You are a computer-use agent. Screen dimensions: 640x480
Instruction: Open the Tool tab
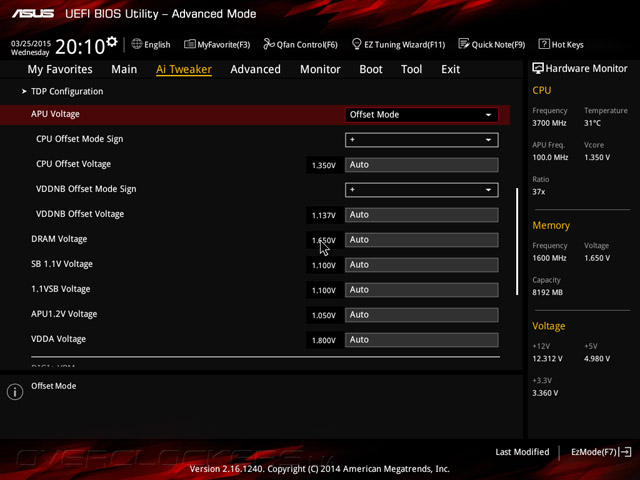click(x=411, y=69)
